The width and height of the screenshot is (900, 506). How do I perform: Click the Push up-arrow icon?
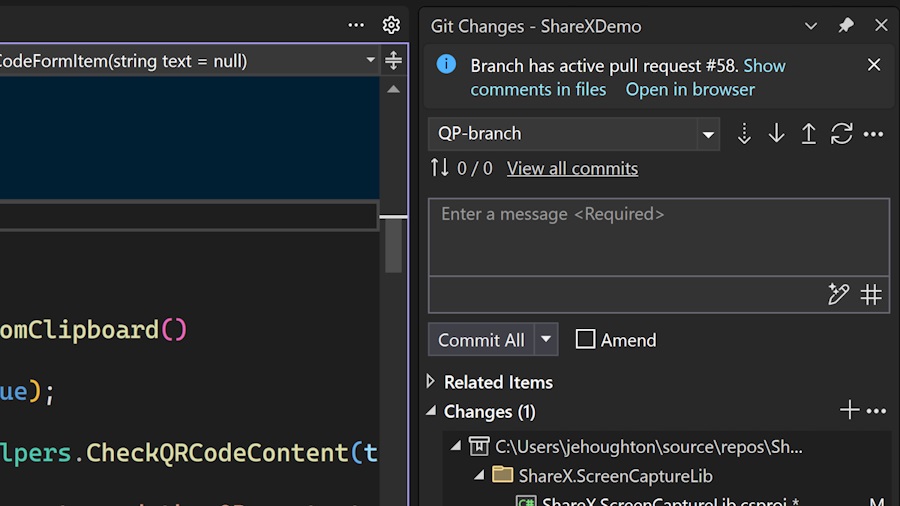808,134
